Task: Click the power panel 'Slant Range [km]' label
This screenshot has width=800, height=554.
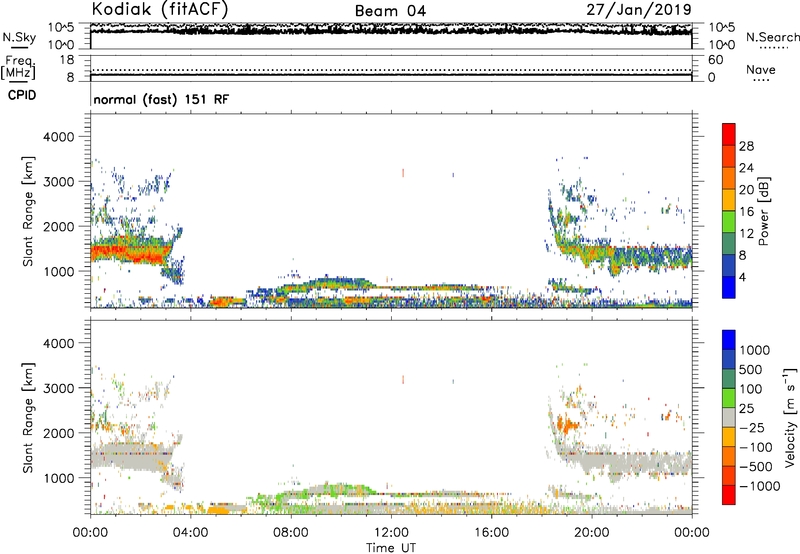Action: [28, 211]
